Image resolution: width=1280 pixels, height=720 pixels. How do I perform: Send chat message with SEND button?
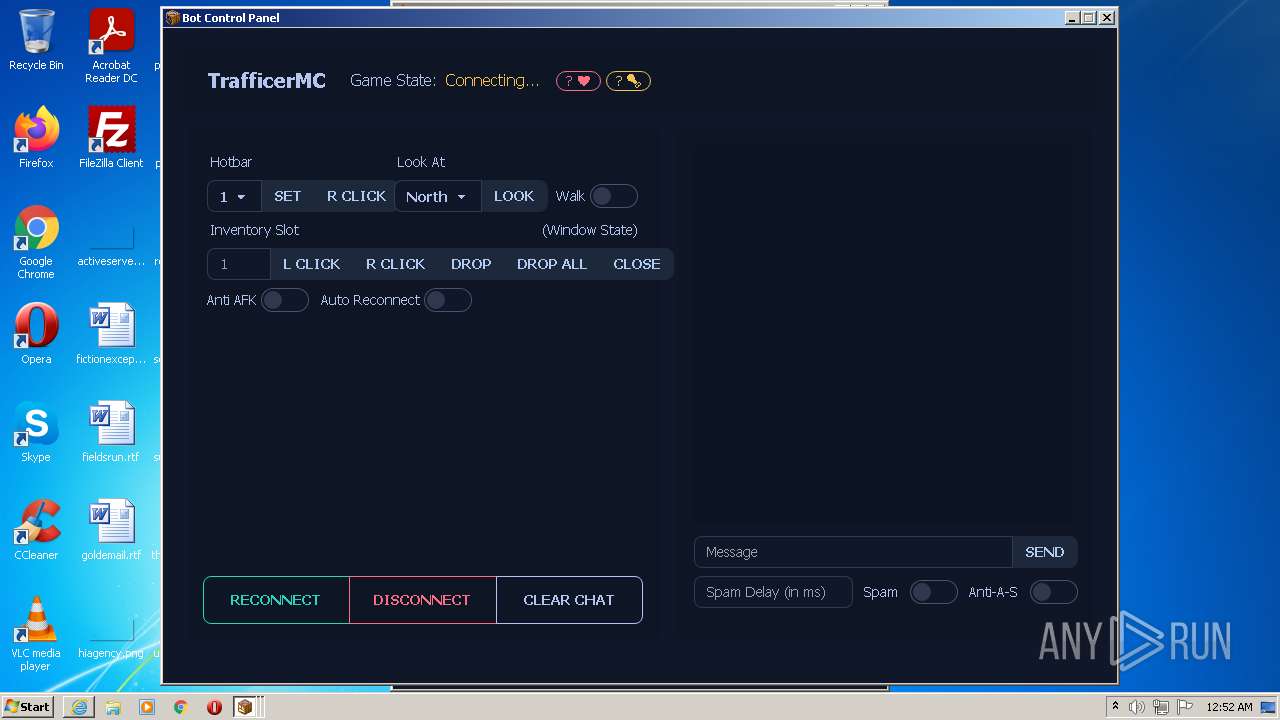coord(1044,552)
